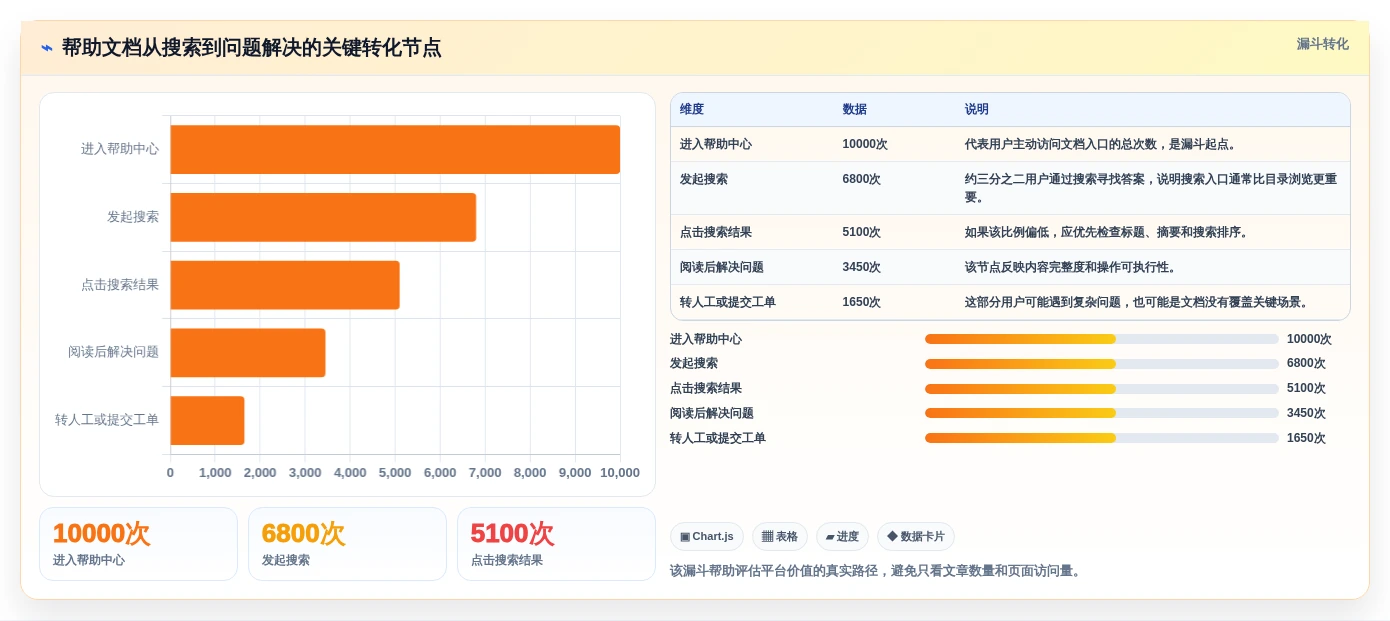1390x621 pixels.
Task: Click the 转人工或提交工单 chart axis label
Action: pos(107,420)
